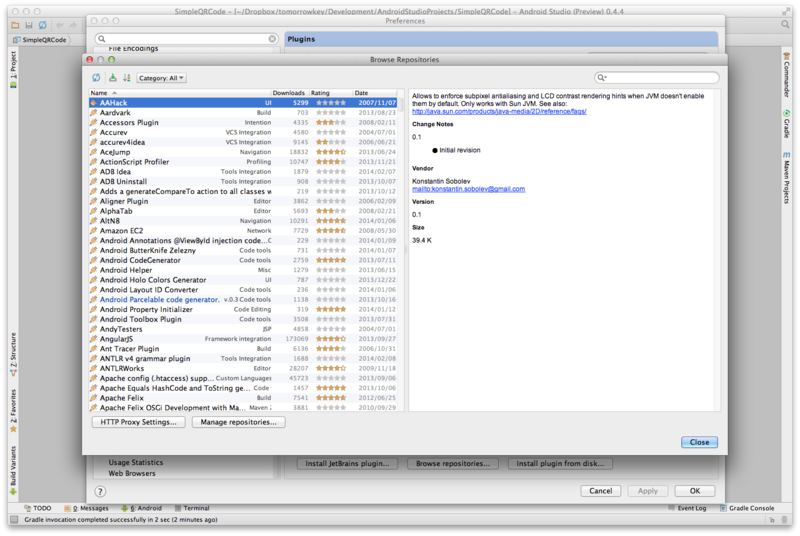Select the Amazon EC2 plugin row

[x=243, y=231]
